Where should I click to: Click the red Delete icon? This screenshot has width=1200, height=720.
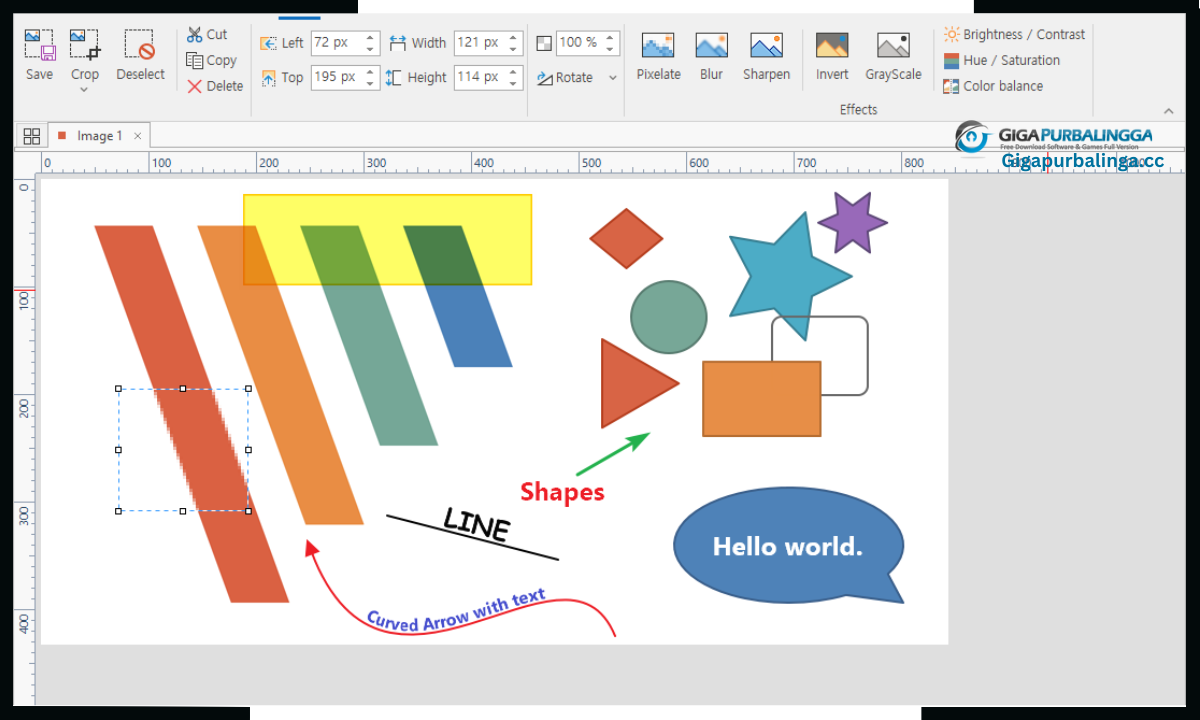pyautogui.click(x=195, y=86)
